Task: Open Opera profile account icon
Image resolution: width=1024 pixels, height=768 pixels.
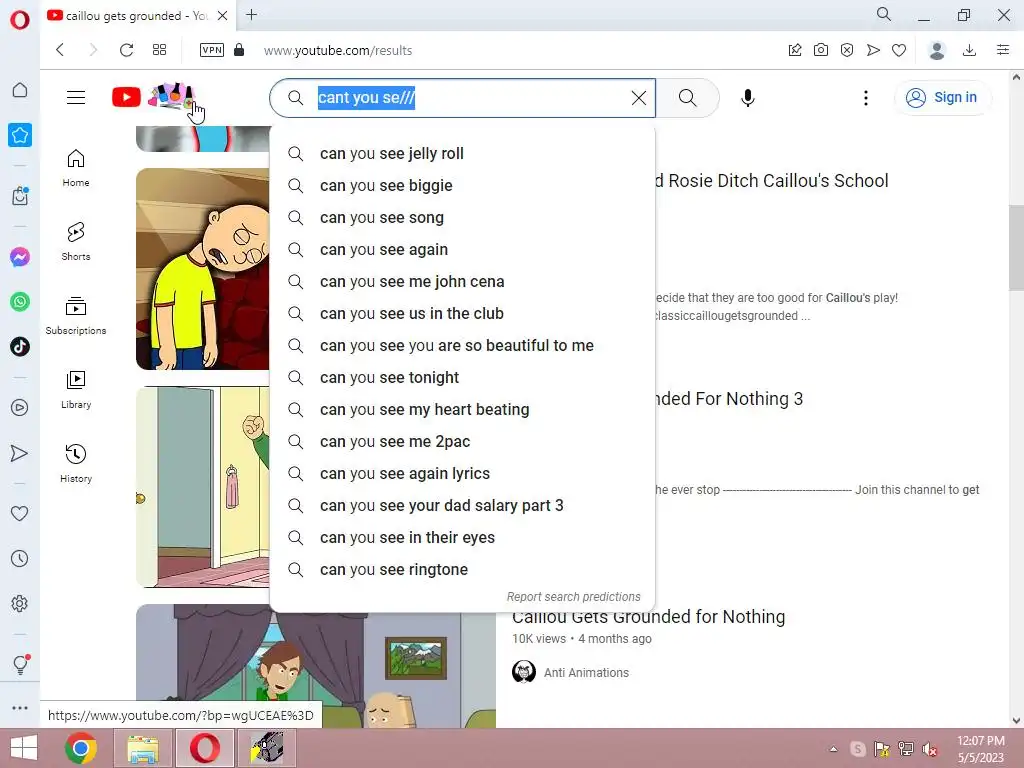Action: pyautogui.click(x=937, y=50)
